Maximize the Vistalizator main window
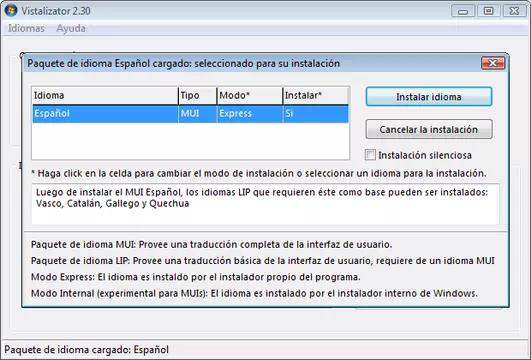531x360 pixels. 488,11
